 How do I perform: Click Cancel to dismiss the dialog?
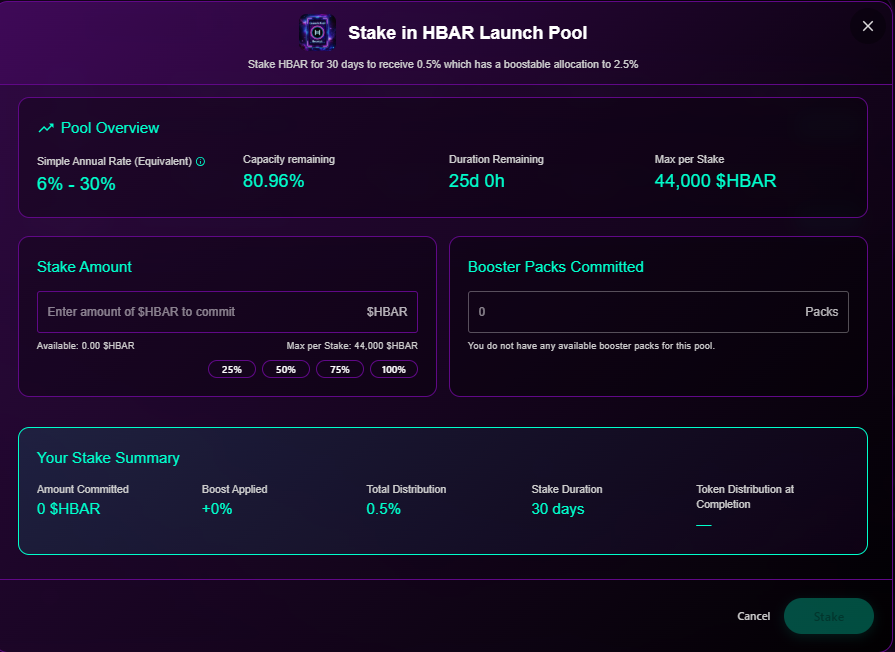(753, 616)
